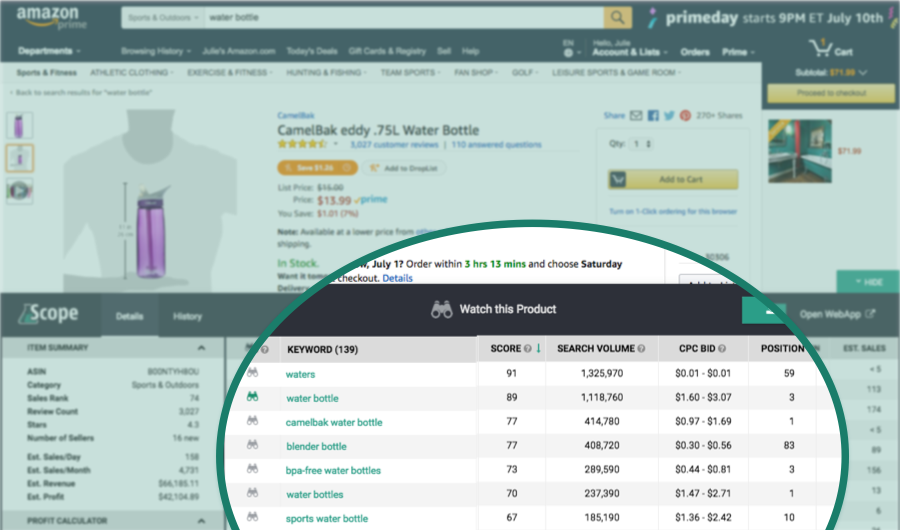The height and width of the screenshot is (530, 900).
Task: Click the Amazon search input field
Action: click(404, 18)
